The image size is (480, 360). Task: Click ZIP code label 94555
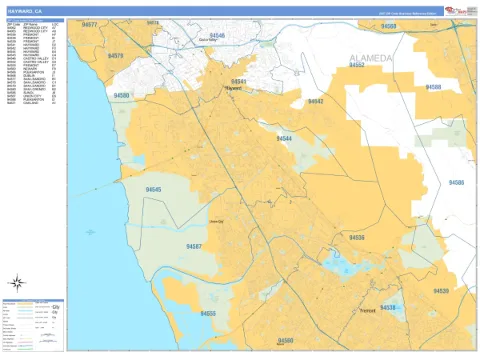208,314
